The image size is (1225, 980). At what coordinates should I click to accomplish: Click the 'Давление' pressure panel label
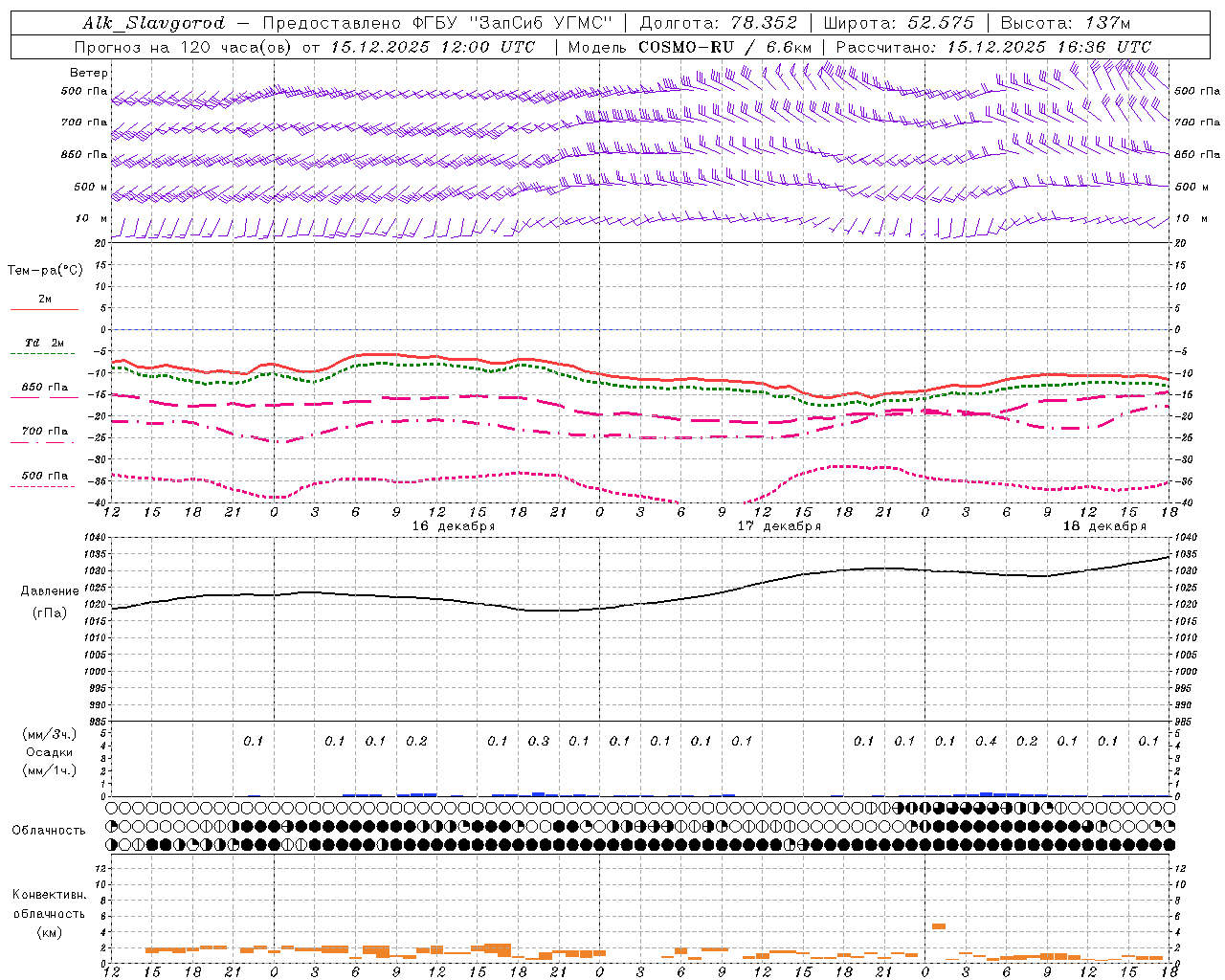point(50,591)
